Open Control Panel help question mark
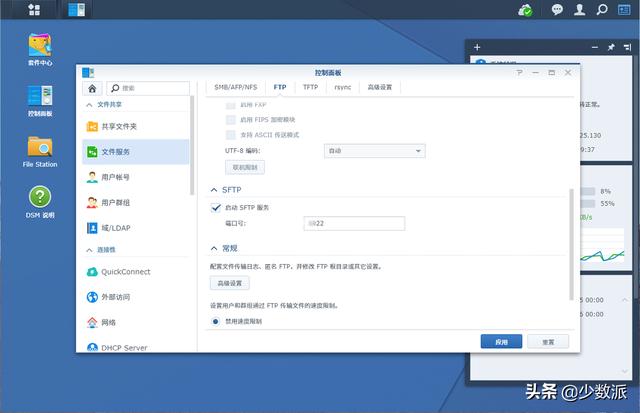This screenshot has height=413, width=640. pyautogui.click(x=520, y=73)
